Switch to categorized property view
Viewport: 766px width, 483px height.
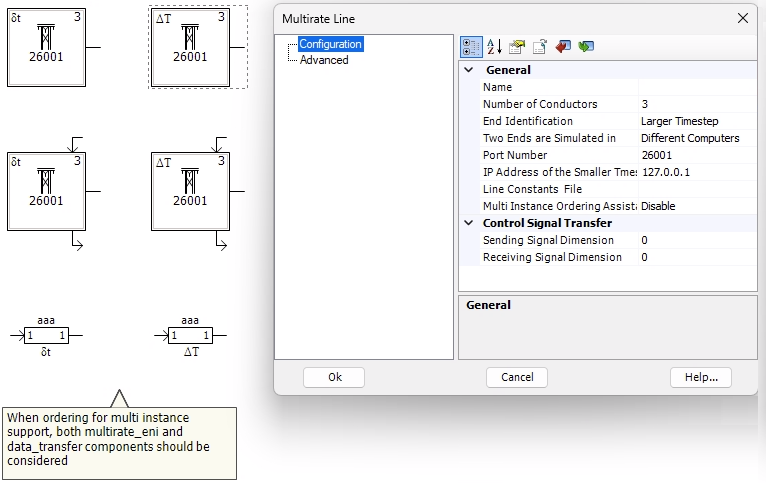click(471, 47)
